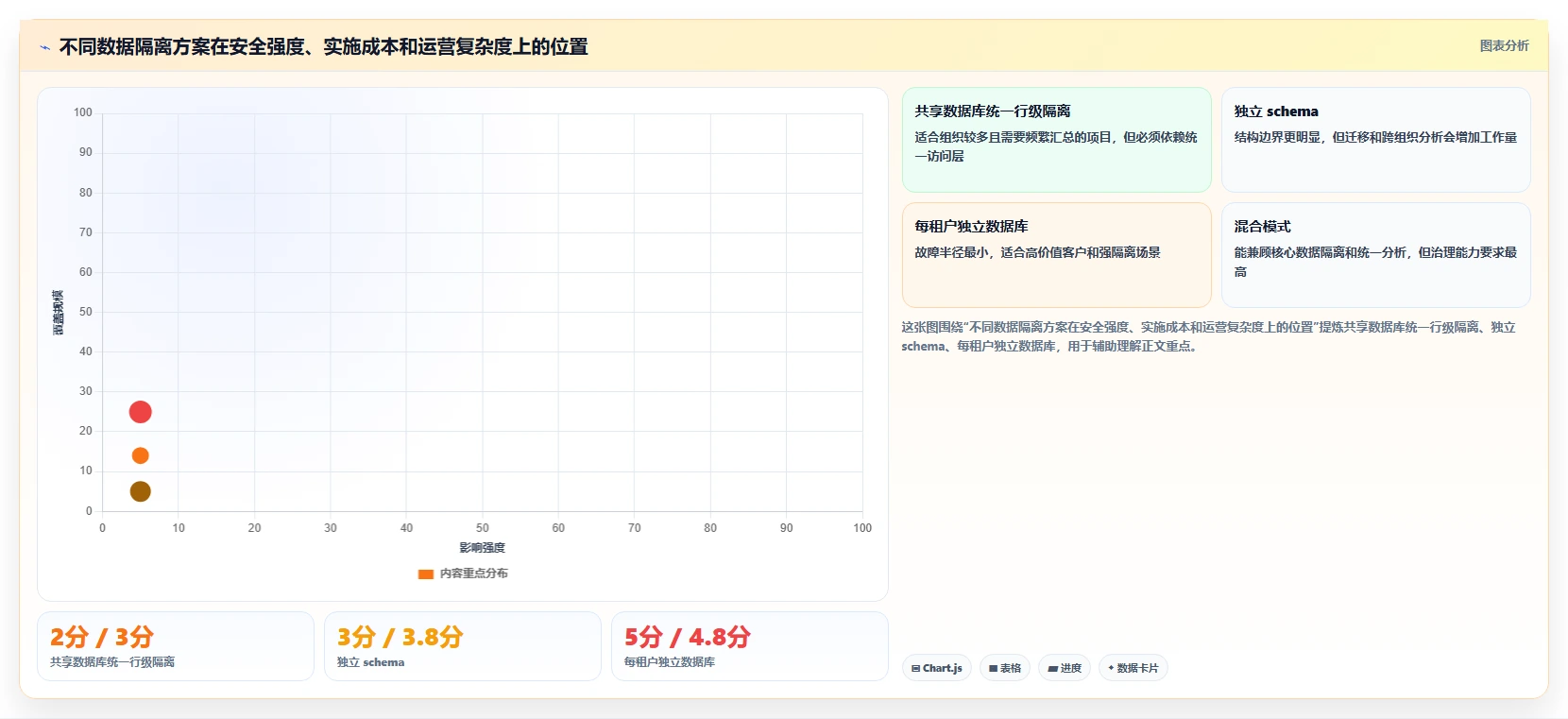Click the 进度 tag icon
Screen dimensions: 1568x719
1052,668
